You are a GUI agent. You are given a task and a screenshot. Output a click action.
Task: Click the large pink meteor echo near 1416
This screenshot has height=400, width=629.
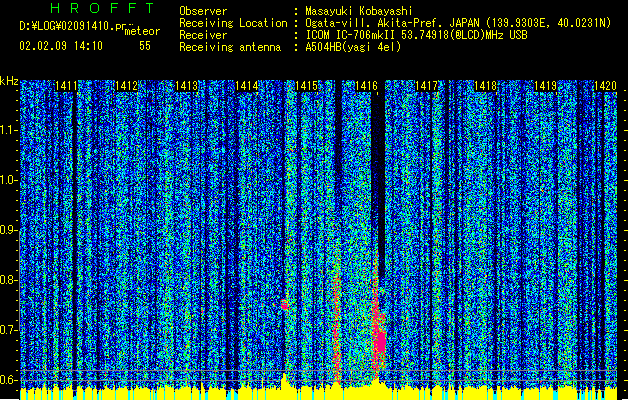click(x=379, y=341)
